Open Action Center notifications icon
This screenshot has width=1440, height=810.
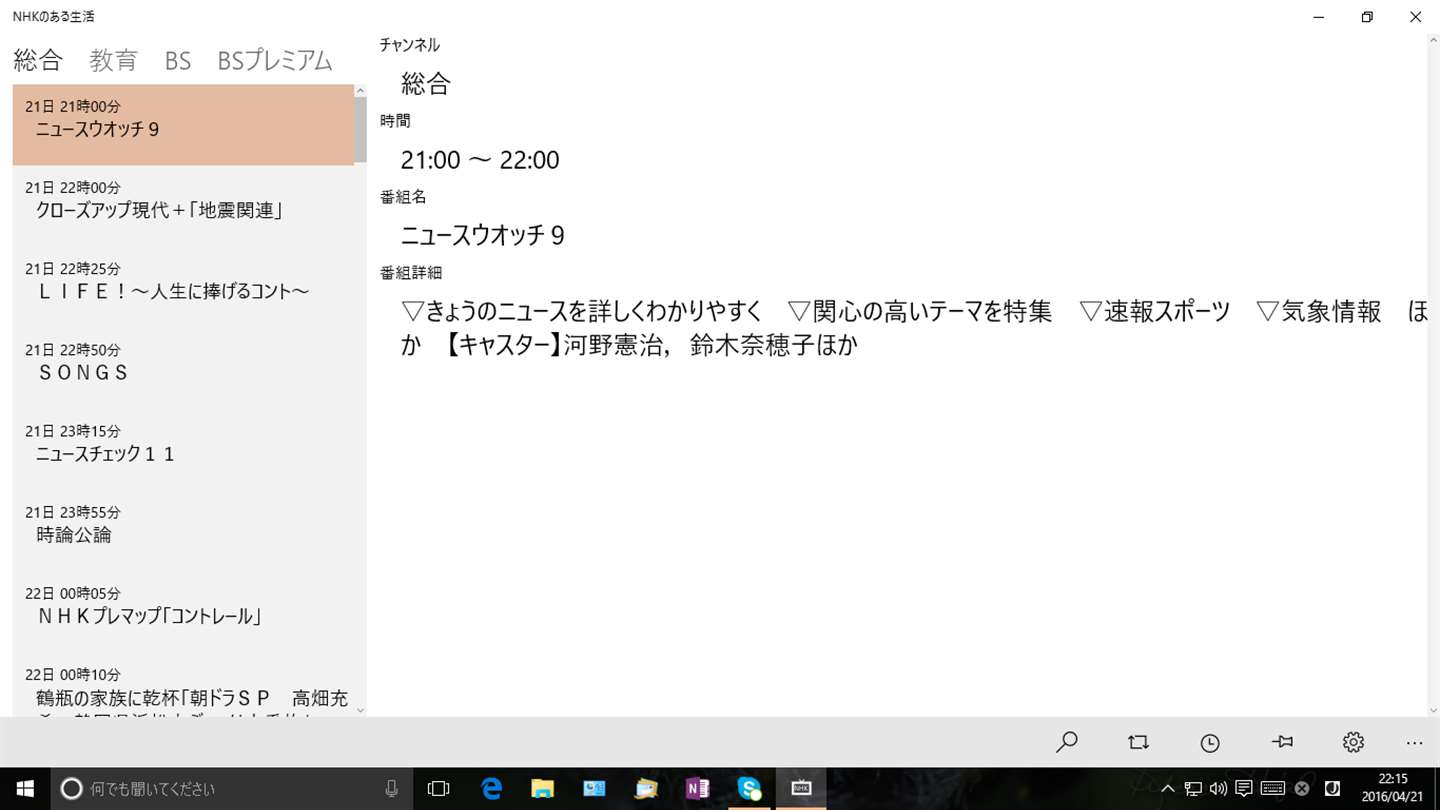[x=1244, y=789]
